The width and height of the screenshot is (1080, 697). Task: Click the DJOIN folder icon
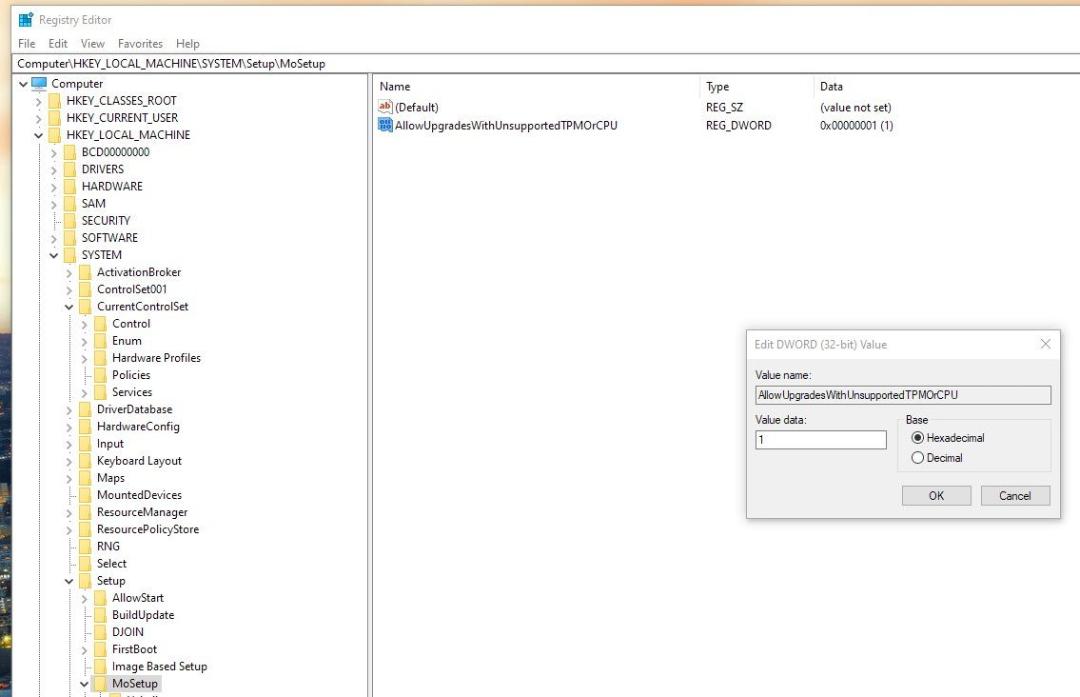[x=101, y=632]
